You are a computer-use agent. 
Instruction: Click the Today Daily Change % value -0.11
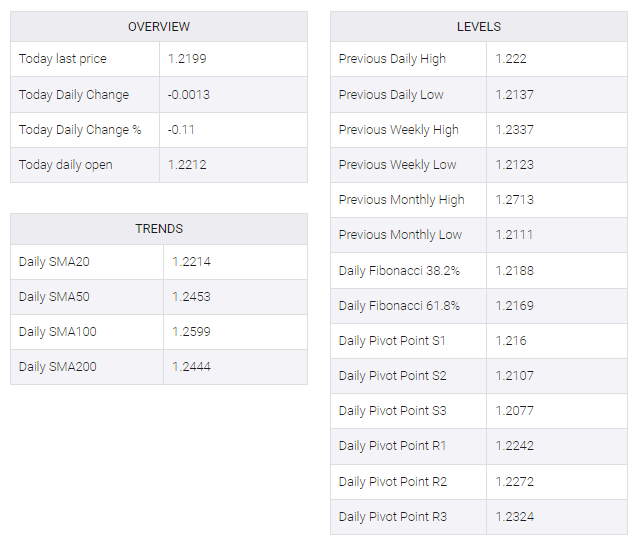tap(182, 130)
